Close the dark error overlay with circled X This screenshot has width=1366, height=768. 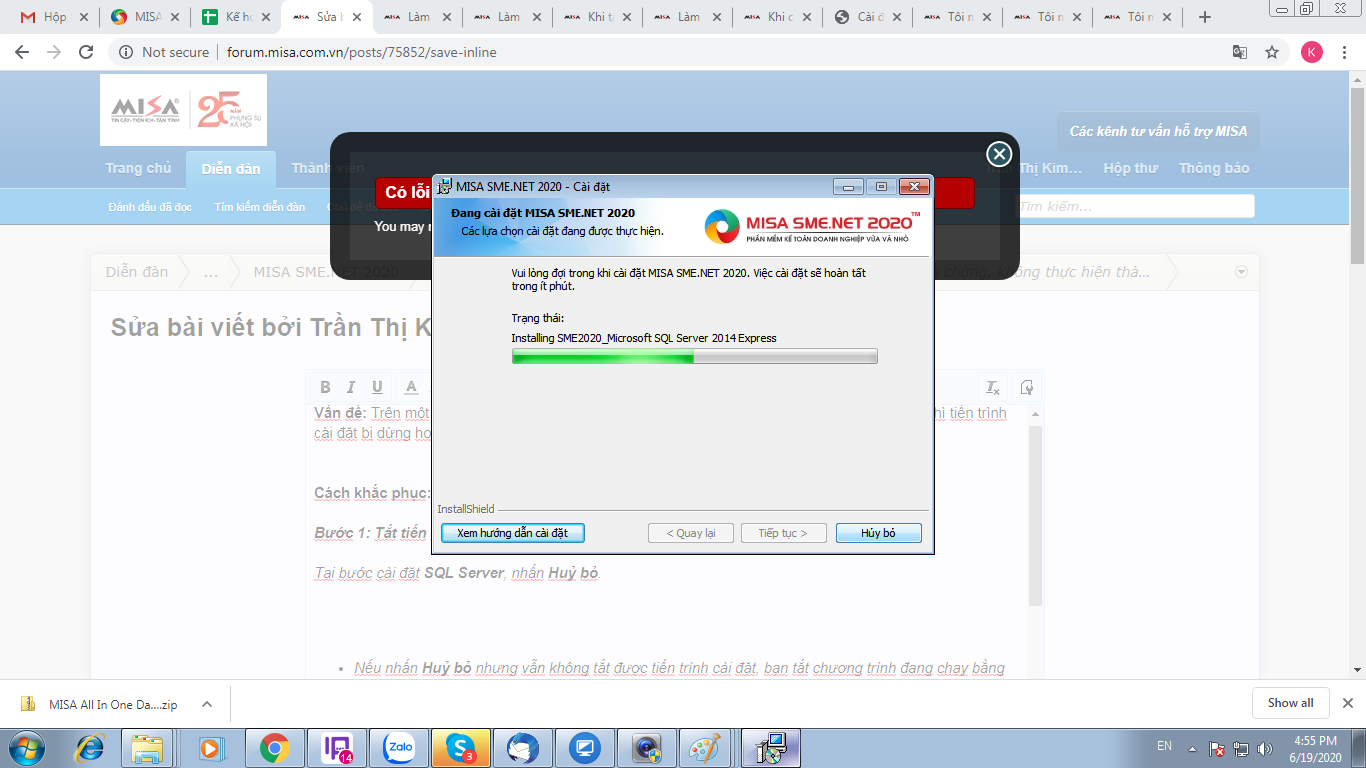[x=999, y=154]
